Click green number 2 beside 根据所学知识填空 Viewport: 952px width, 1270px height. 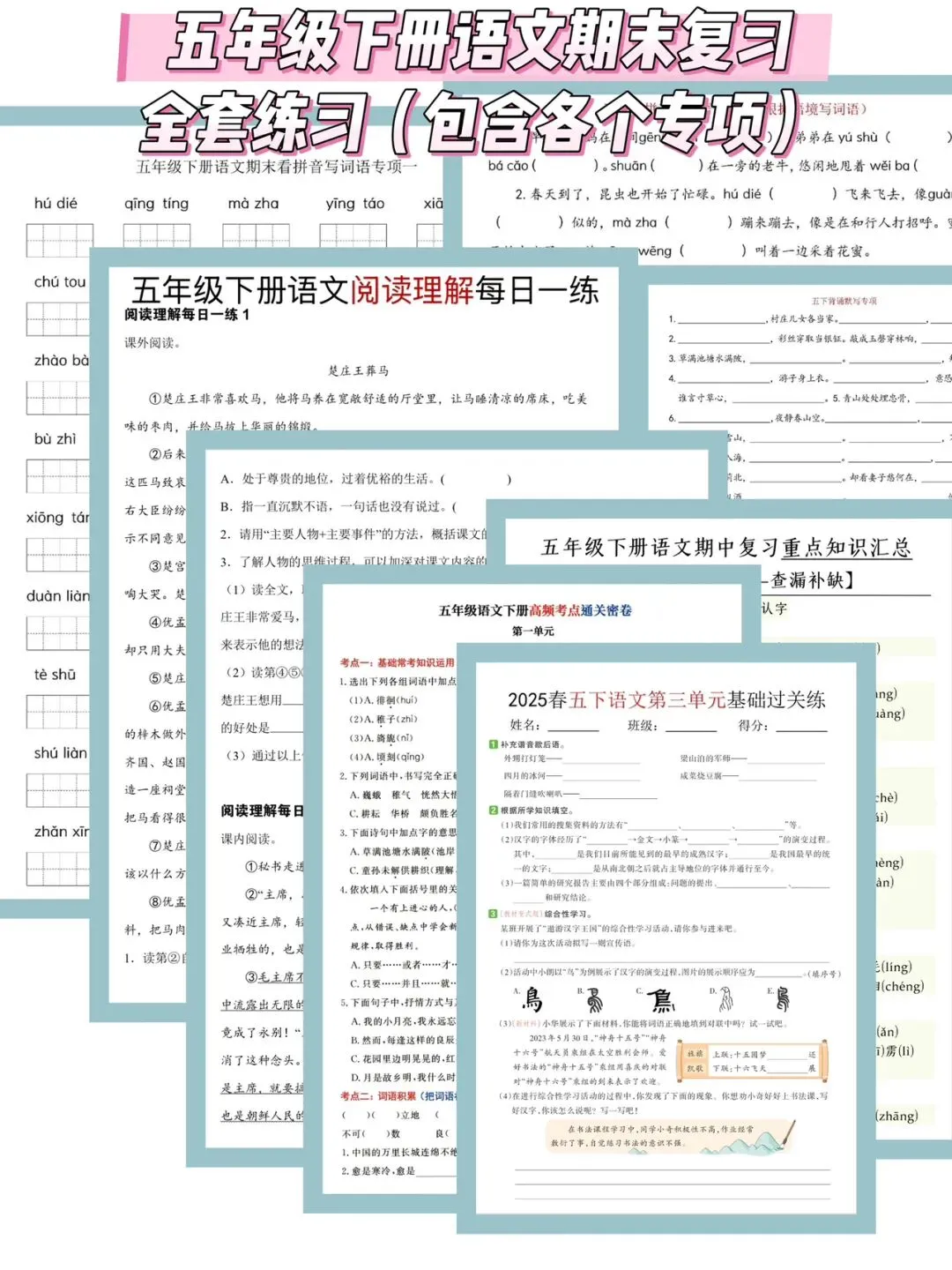coord(494,810)
